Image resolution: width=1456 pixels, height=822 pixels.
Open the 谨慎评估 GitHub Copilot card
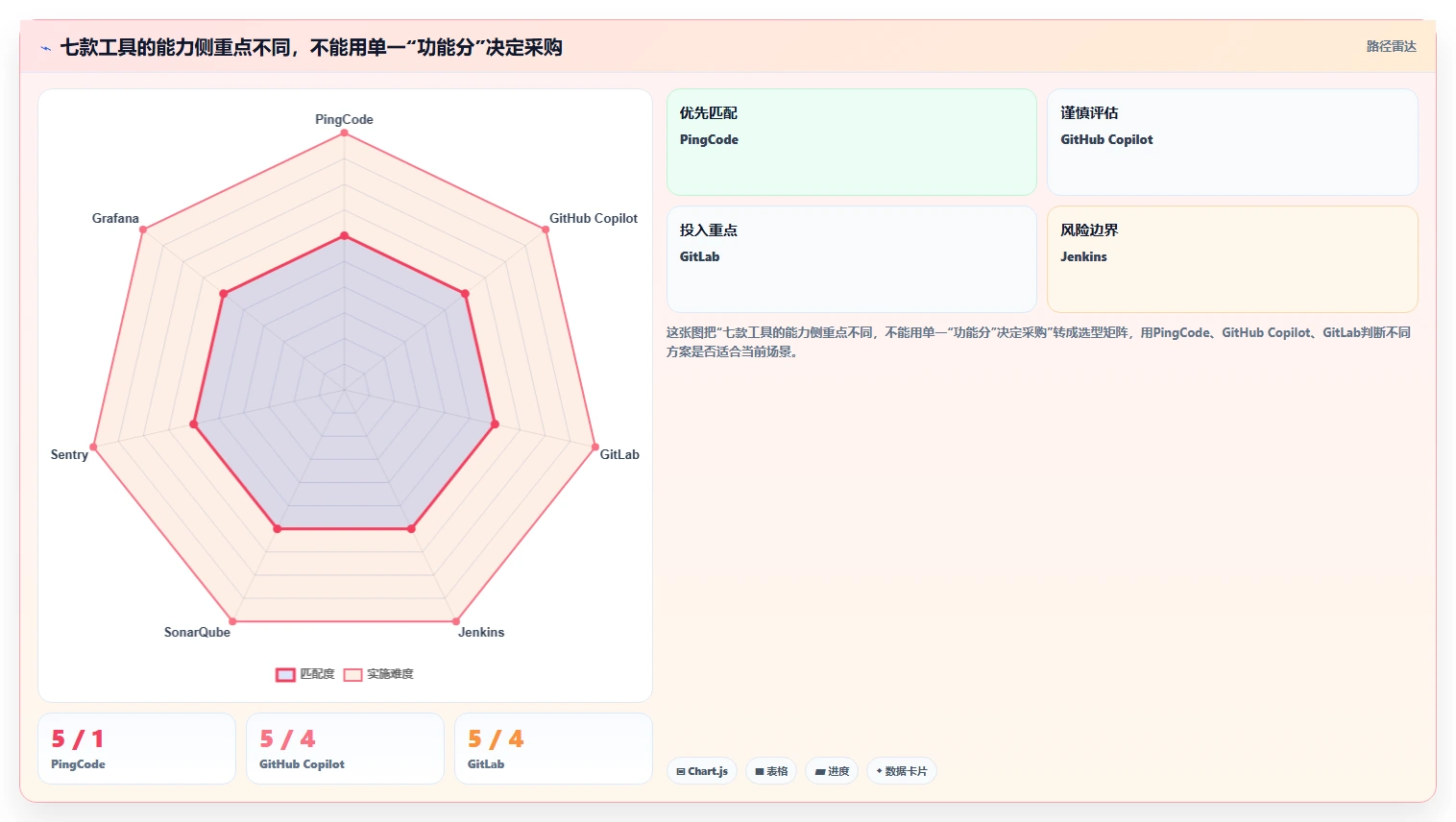[x=1232, y=142]
